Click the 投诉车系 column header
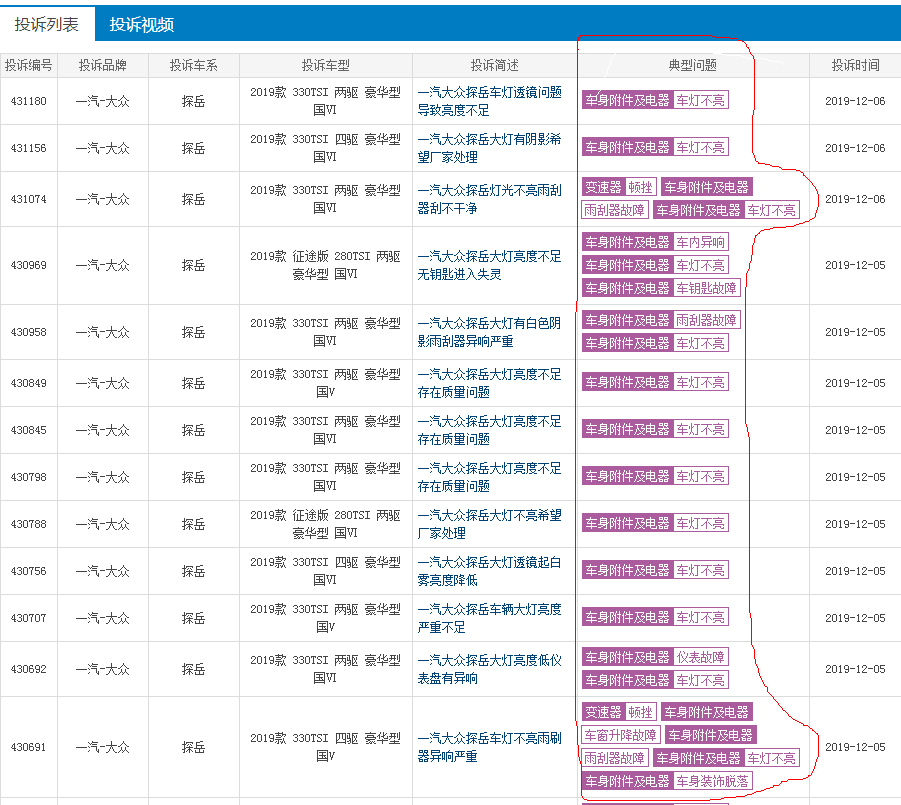 [x=194, y=66]
